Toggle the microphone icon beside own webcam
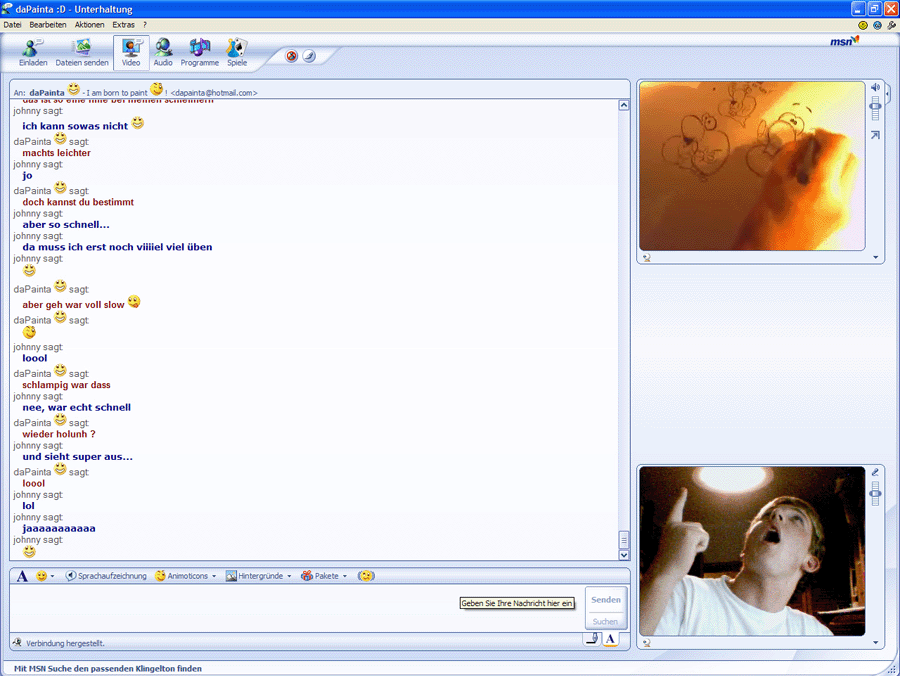Screen dimensions: 900x676 (x=875, y=472)
